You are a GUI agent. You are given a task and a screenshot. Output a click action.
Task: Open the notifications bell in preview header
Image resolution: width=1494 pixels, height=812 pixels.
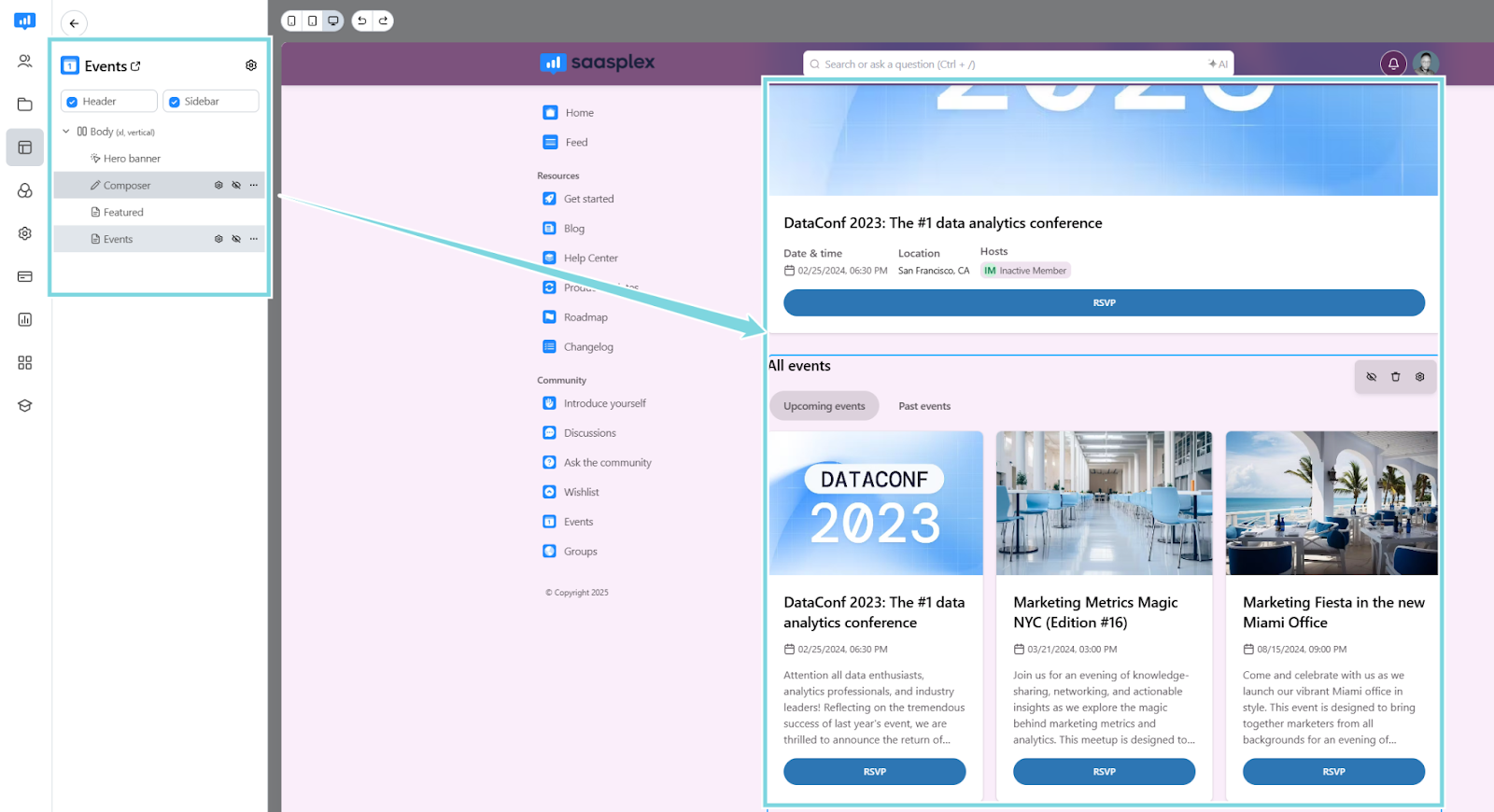[1393, 63]
